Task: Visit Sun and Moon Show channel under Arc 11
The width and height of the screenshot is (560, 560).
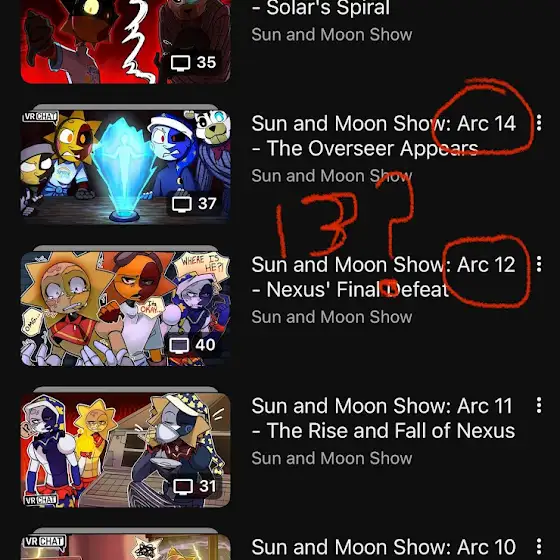Action: [332, 458]
